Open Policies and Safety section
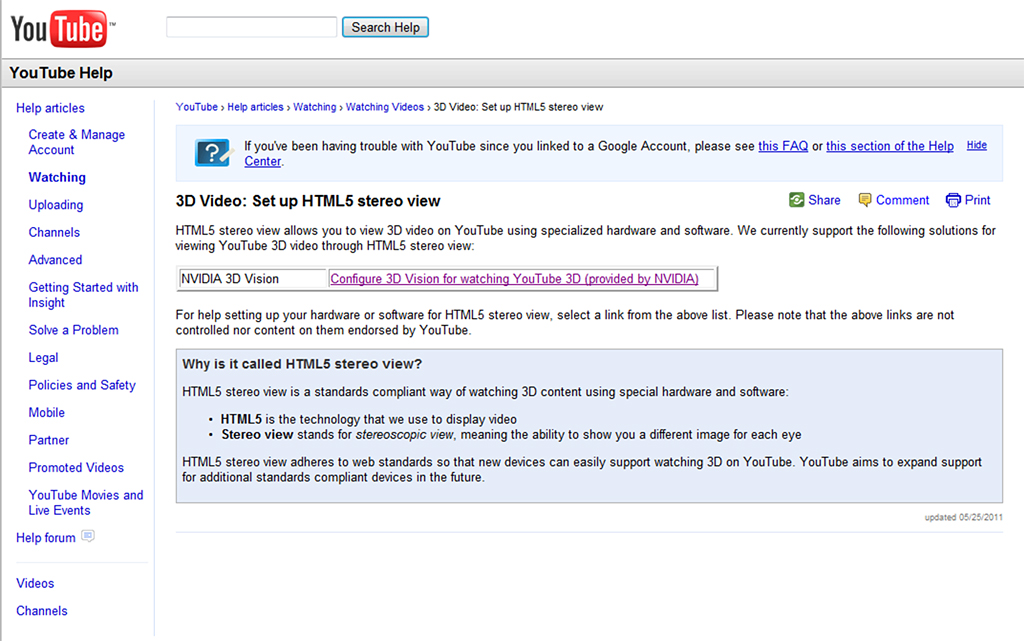 point(82,385)
